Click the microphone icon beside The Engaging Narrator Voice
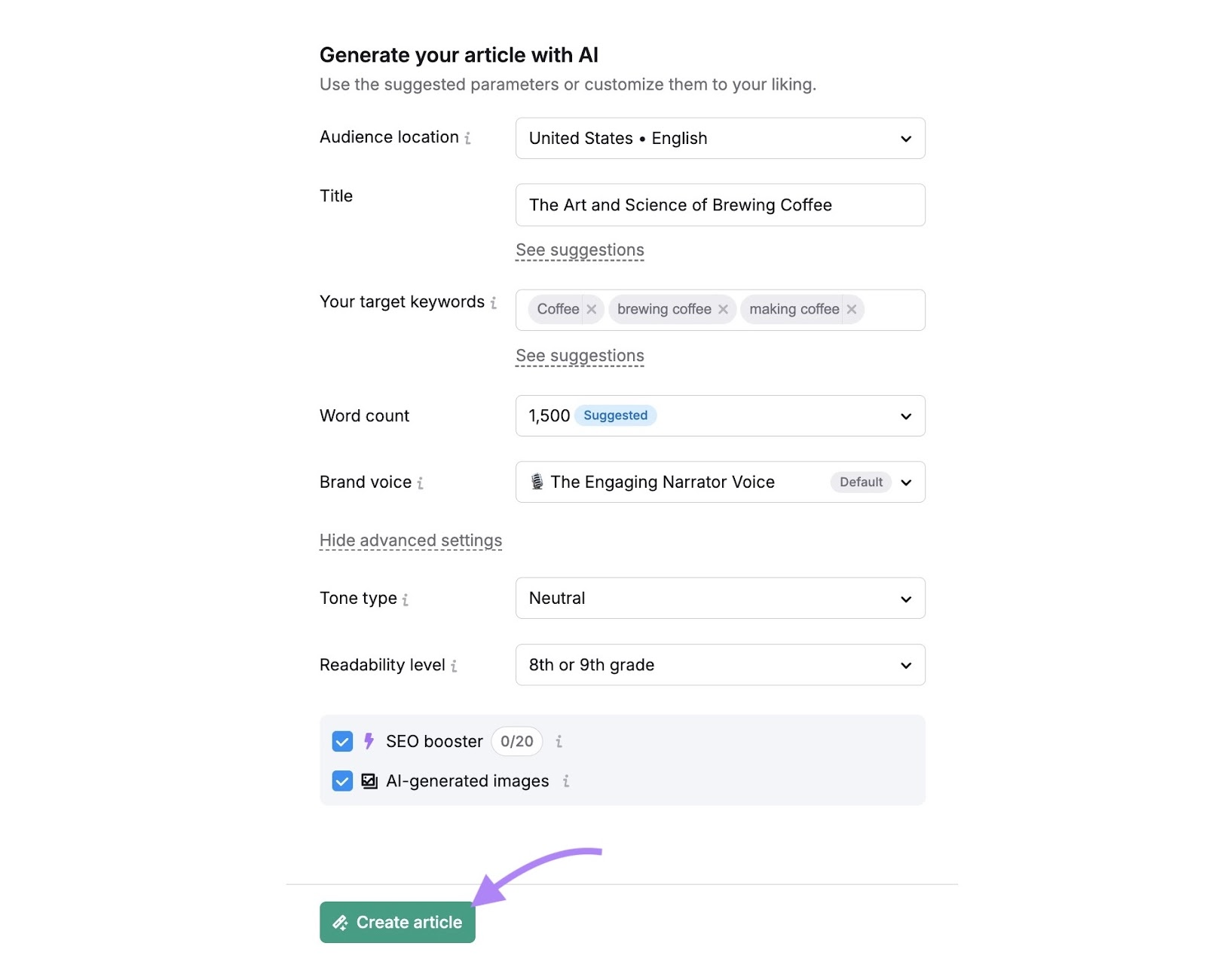Image resolution: width=1206 pixels, height=980 pixels. [x=537, y=482]
